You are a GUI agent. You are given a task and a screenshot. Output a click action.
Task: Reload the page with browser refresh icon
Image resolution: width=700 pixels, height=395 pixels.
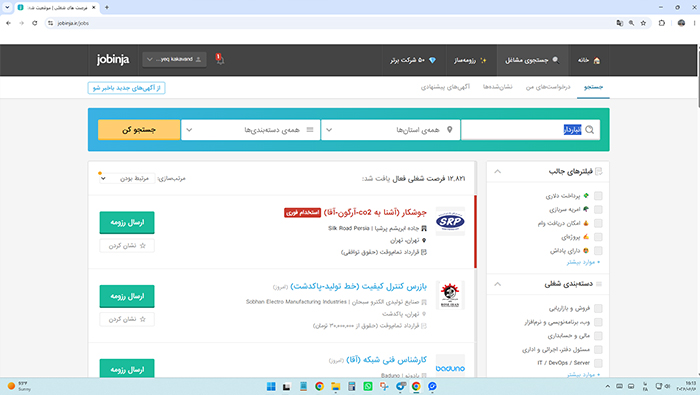(x=34, y=23)
